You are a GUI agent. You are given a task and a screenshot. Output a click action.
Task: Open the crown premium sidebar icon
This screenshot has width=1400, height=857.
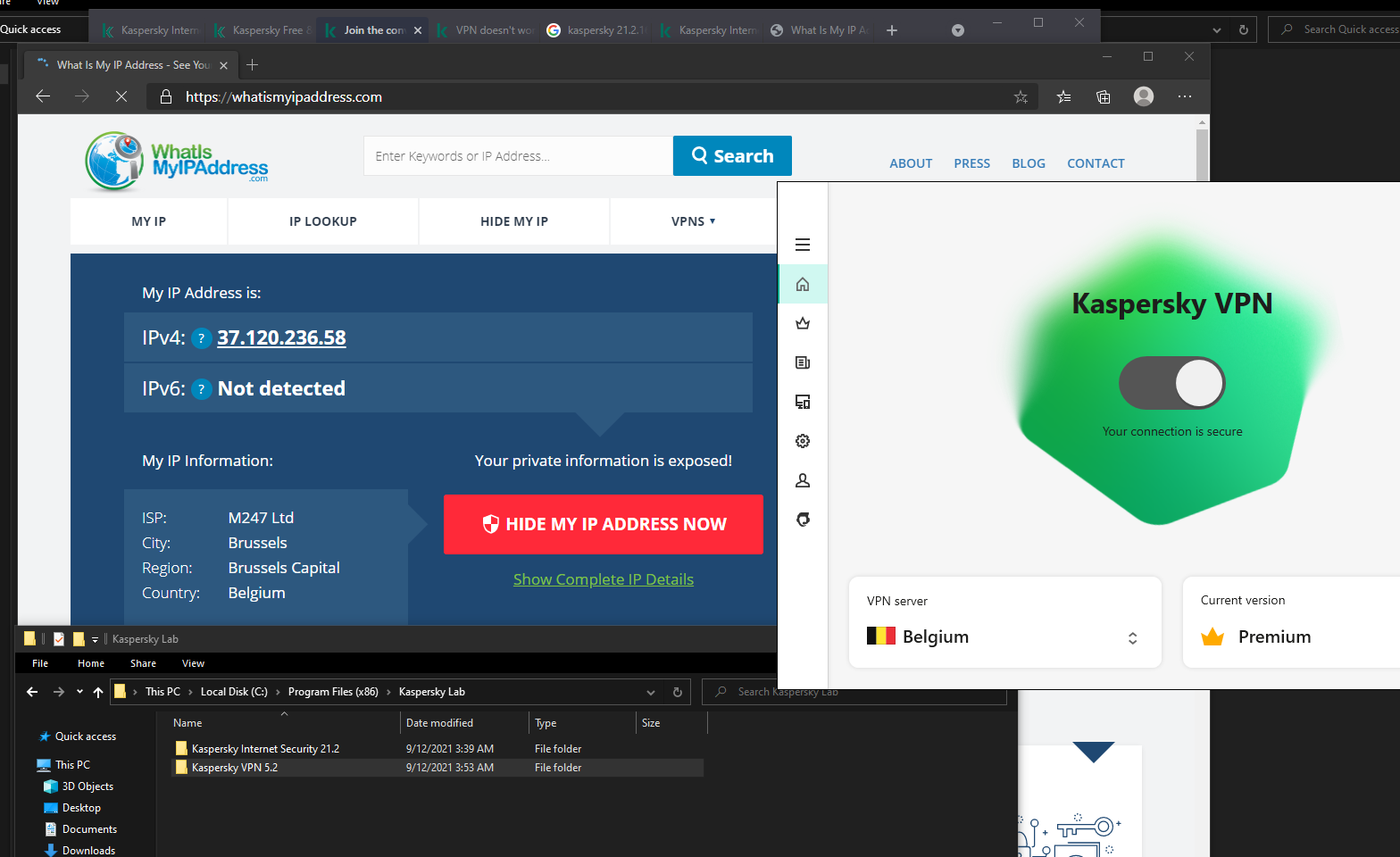(803, 323)
